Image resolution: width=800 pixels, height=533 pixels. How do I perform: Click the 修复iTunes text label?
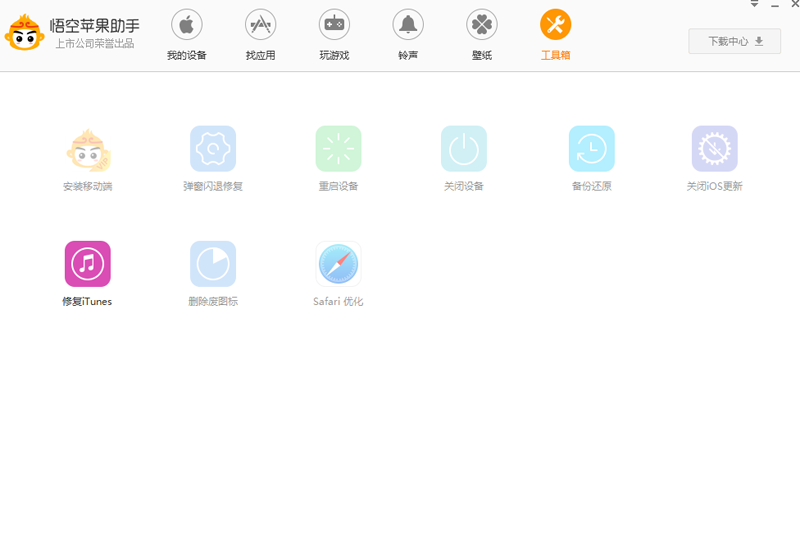(x=87, y=302)
